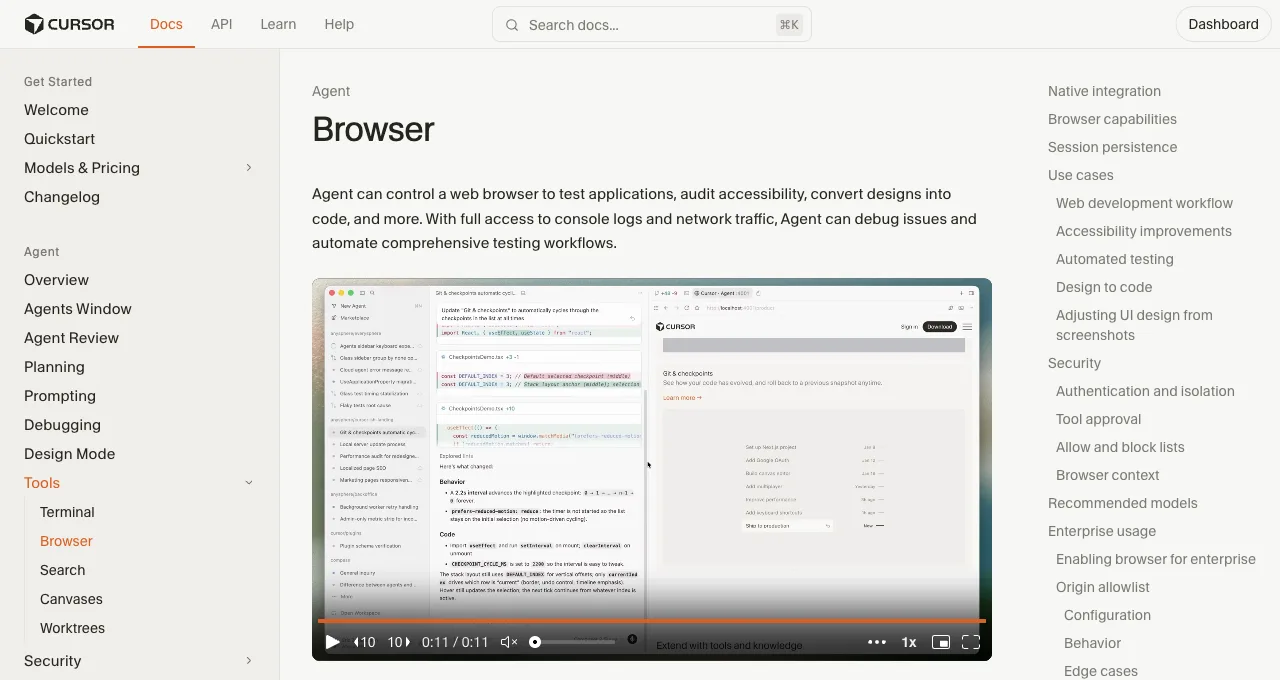This screenshot has width=1280, height=680.
Task: Jump to Adjusting UI design from screenshots
Action: click(1134, 325)
